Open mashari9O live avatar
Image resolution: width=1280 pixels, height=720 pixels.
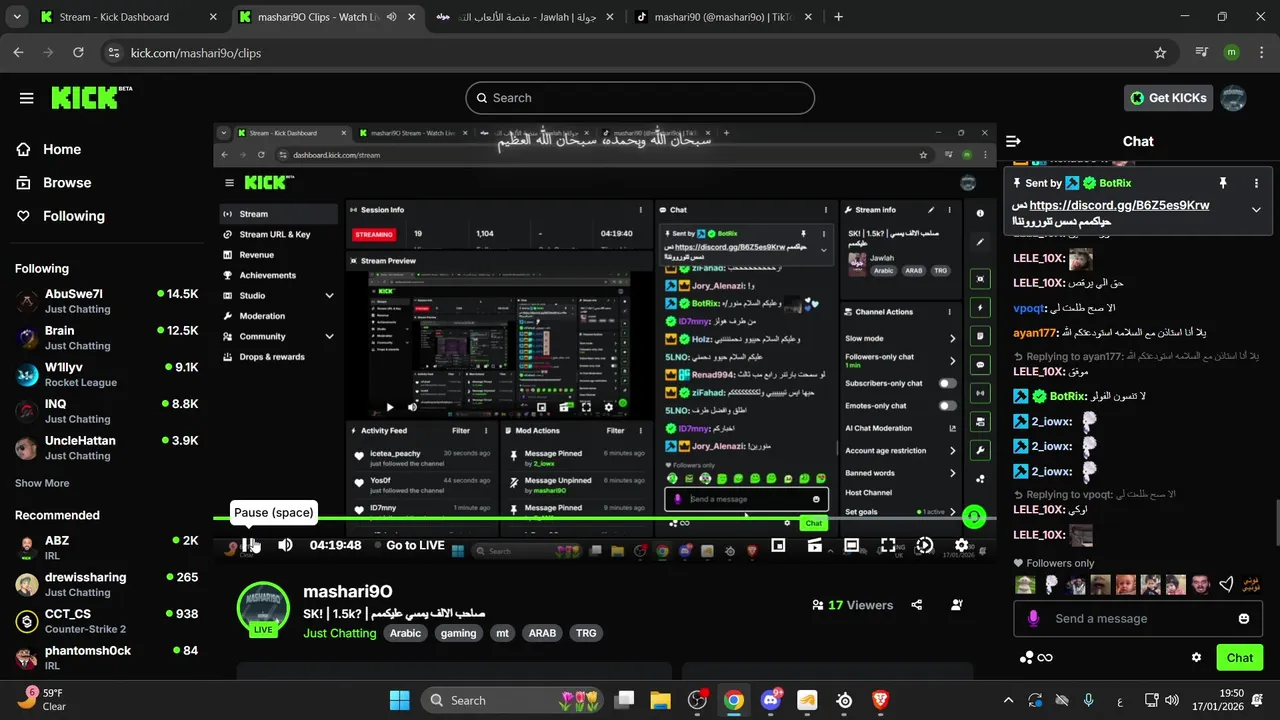tap(263, 608)
